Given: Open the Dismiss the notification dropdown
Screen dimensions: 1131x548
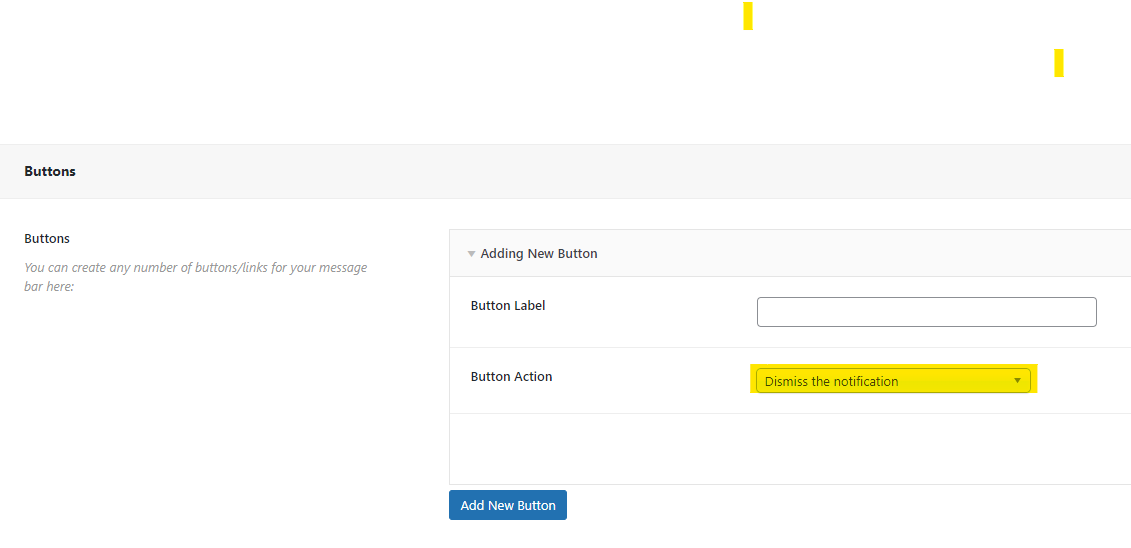Looking at the screenshot, I should (880, 381).
